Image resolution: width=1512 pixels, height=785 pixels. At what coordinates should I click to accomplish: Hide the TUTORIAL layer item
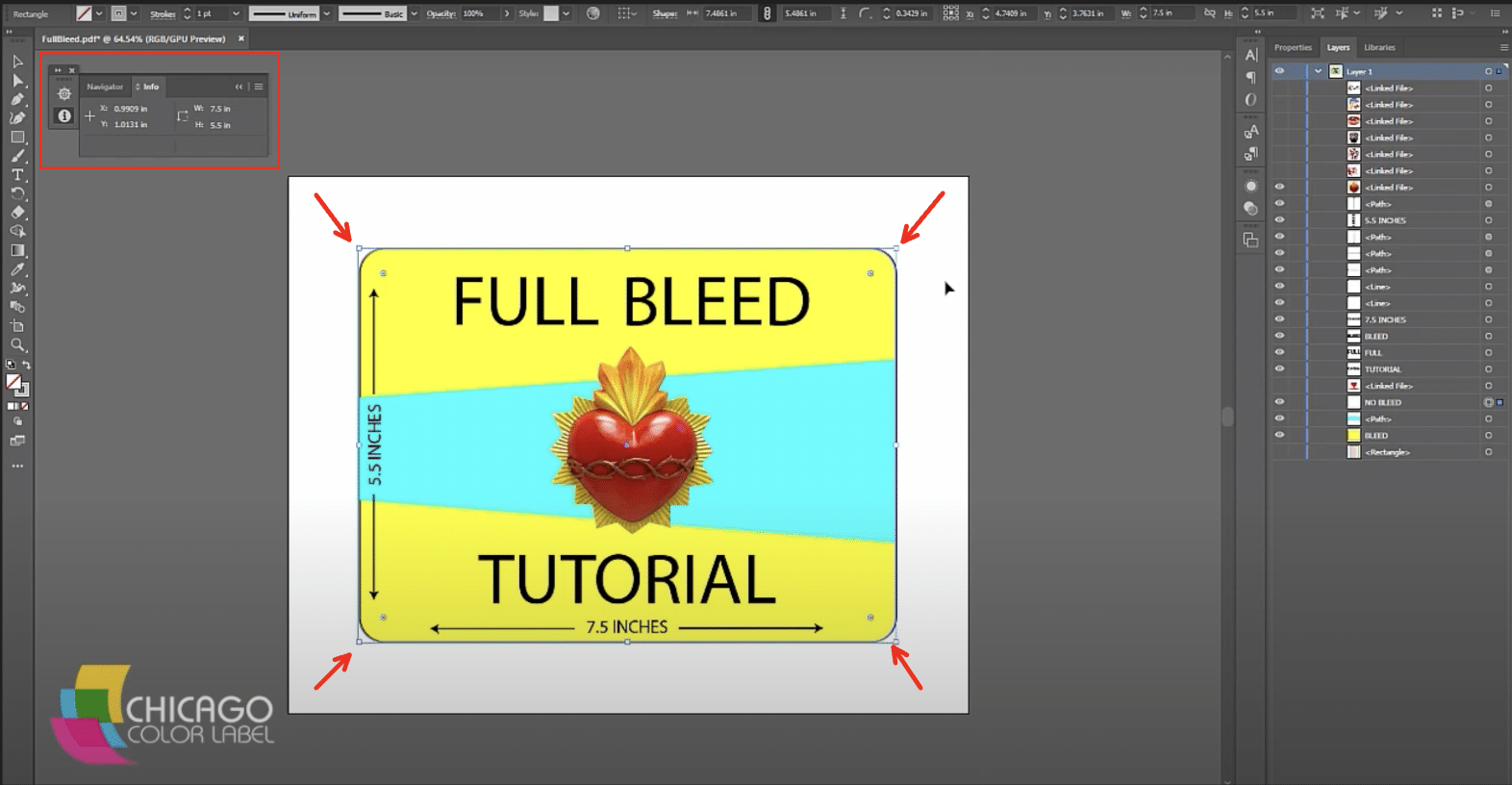coord(1279,369)
